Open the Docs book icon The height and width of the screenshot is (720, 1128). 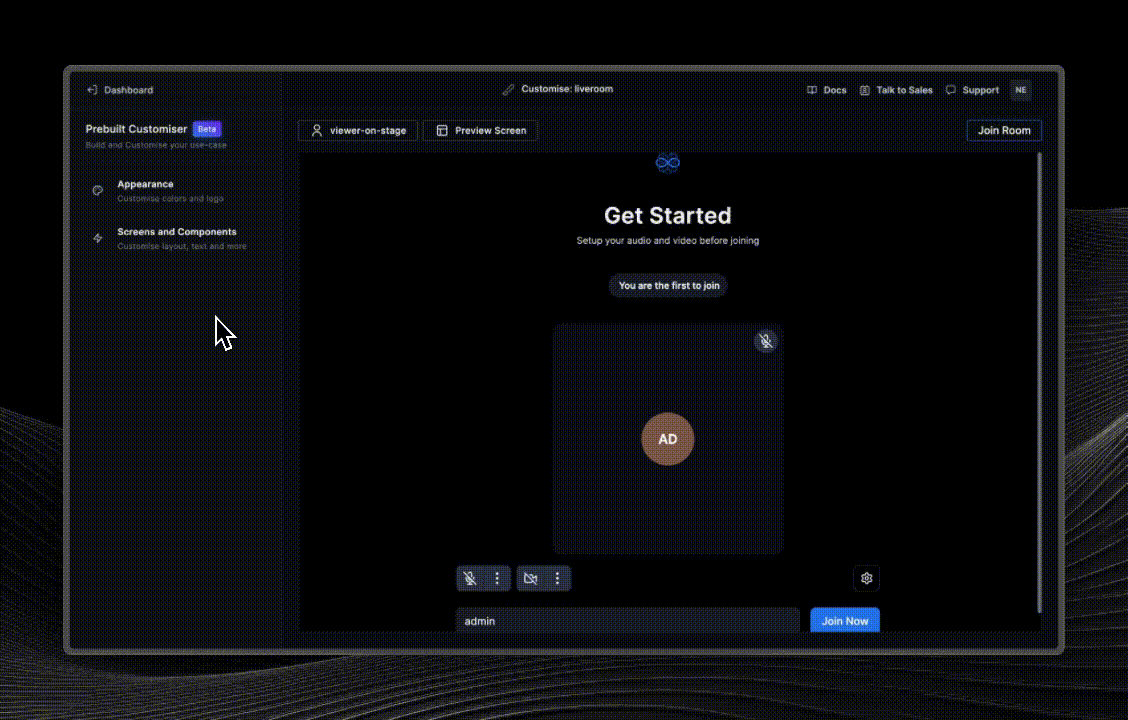(x=812, y=90)
